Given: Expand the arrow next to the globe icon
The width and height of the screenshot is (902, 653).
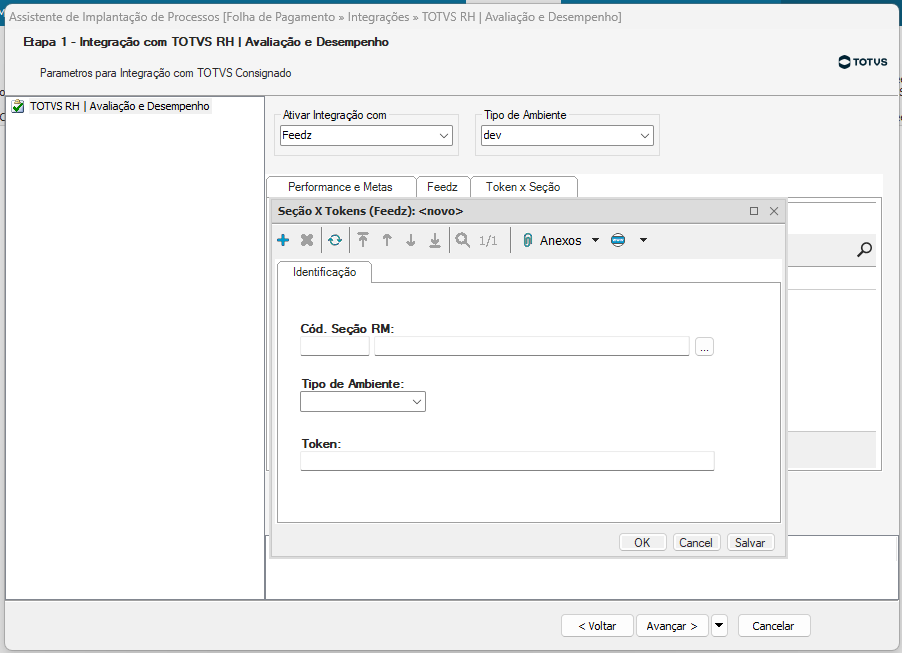Looking at the screenshot, I should coord(644,240).
